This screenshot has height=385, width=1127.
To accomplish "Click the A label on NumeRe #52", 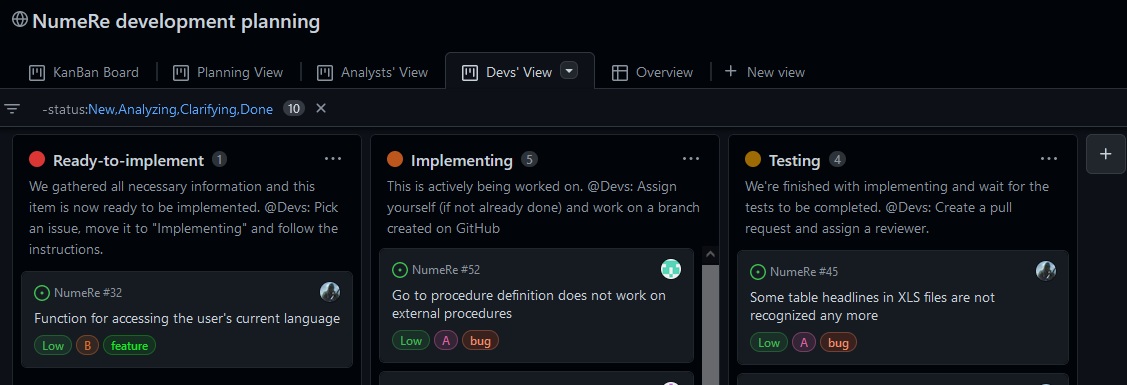I will (x=446, y=340).
